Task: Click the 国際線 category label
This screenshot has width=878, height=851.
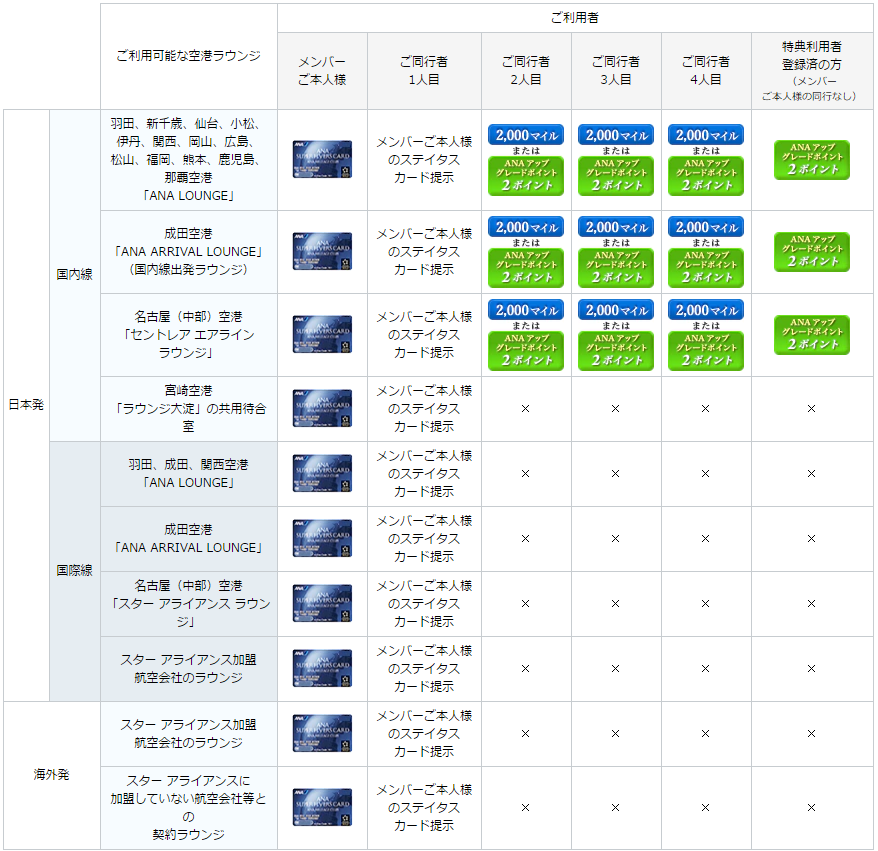Action: point(74,571)
